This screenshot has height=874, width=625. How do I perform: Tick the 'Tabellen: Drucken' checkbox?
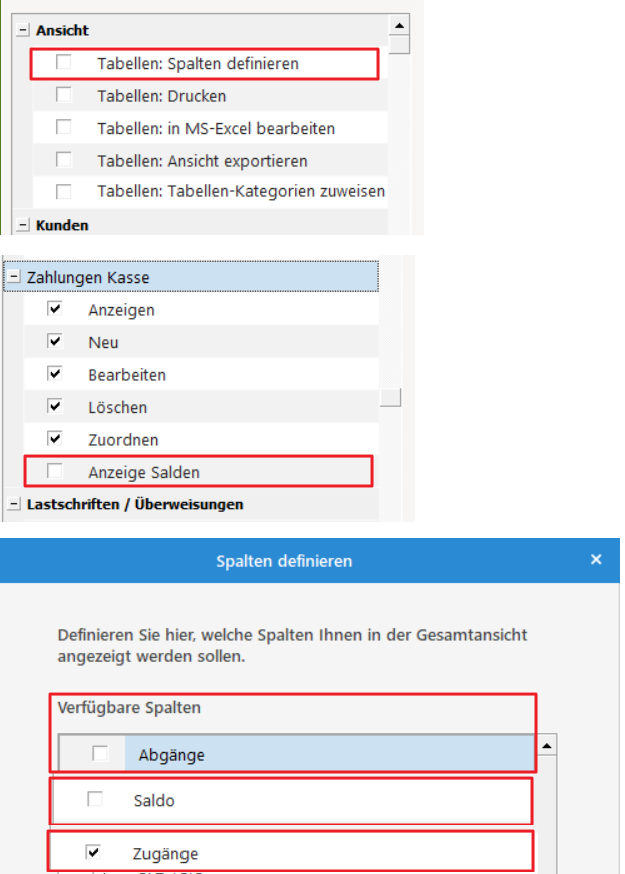[64, 95]
